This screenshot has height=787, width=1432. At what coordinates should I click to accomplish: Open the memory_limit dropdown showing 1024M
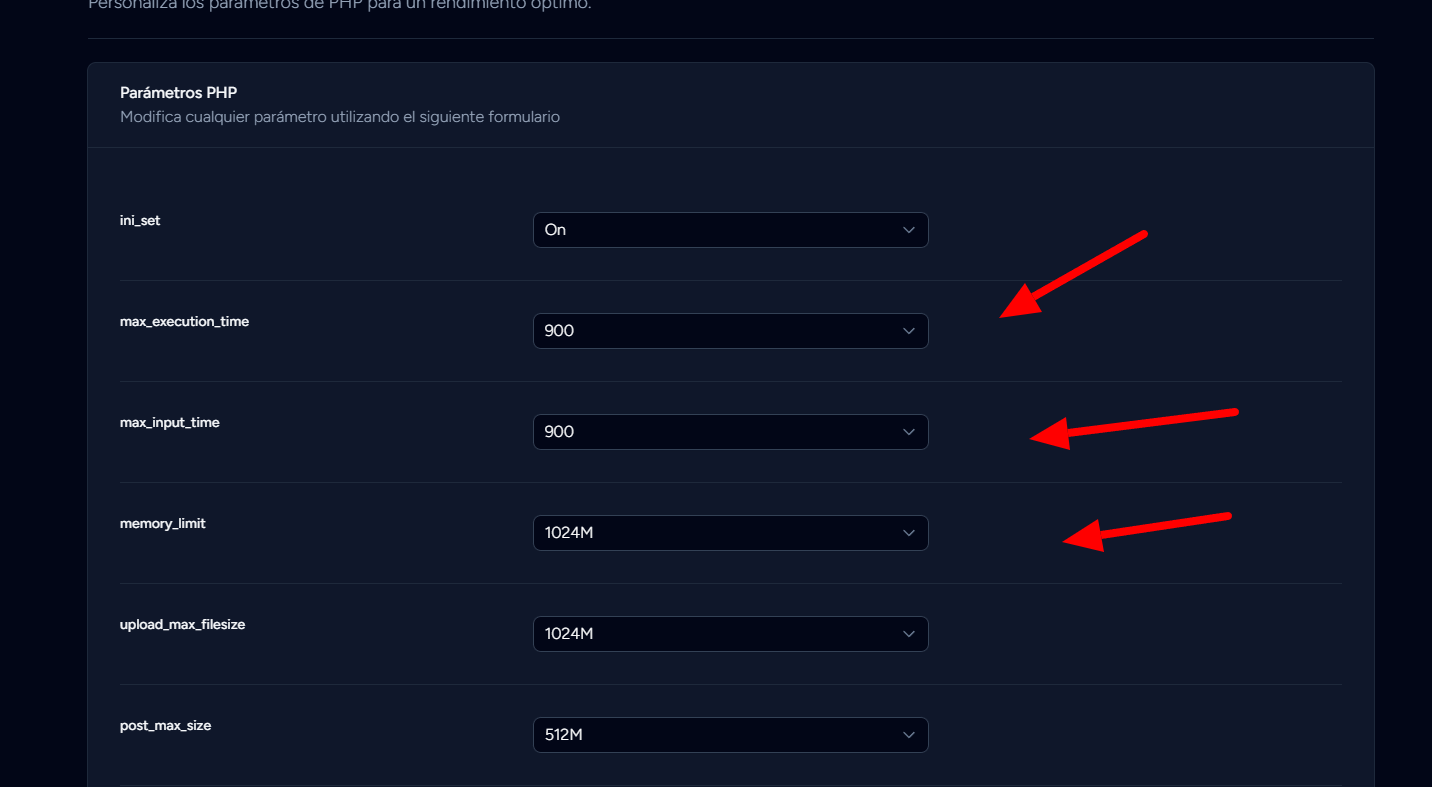tap(730, 533)
